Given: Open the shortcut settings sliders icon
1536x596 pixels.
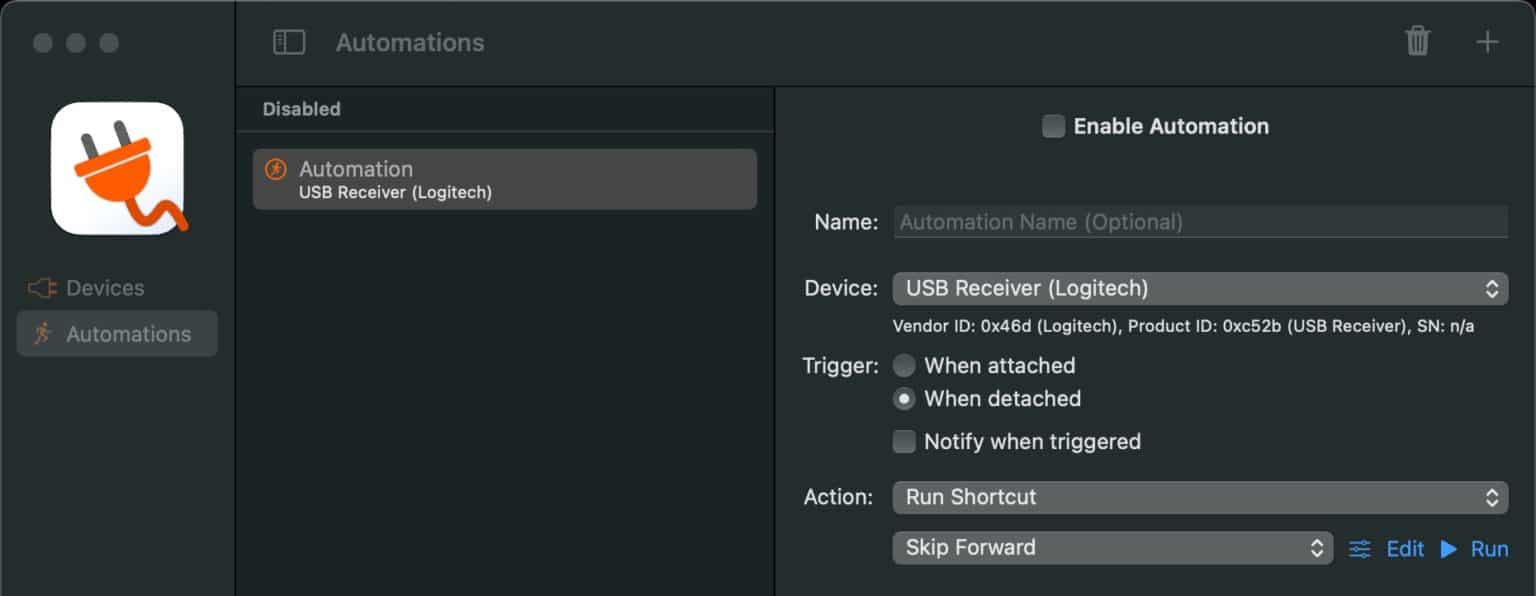Looking at the screenshot, I should 1361,548.
